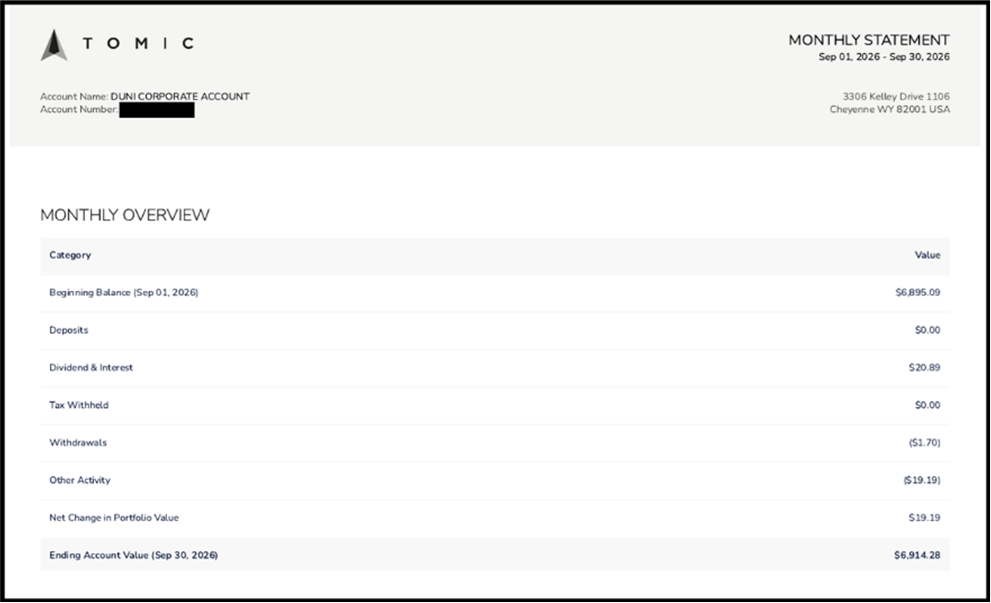Select Ending Account Value (Sep 30, 2026) label
Viewport: 991px width, 603px height.
point(133,555)
